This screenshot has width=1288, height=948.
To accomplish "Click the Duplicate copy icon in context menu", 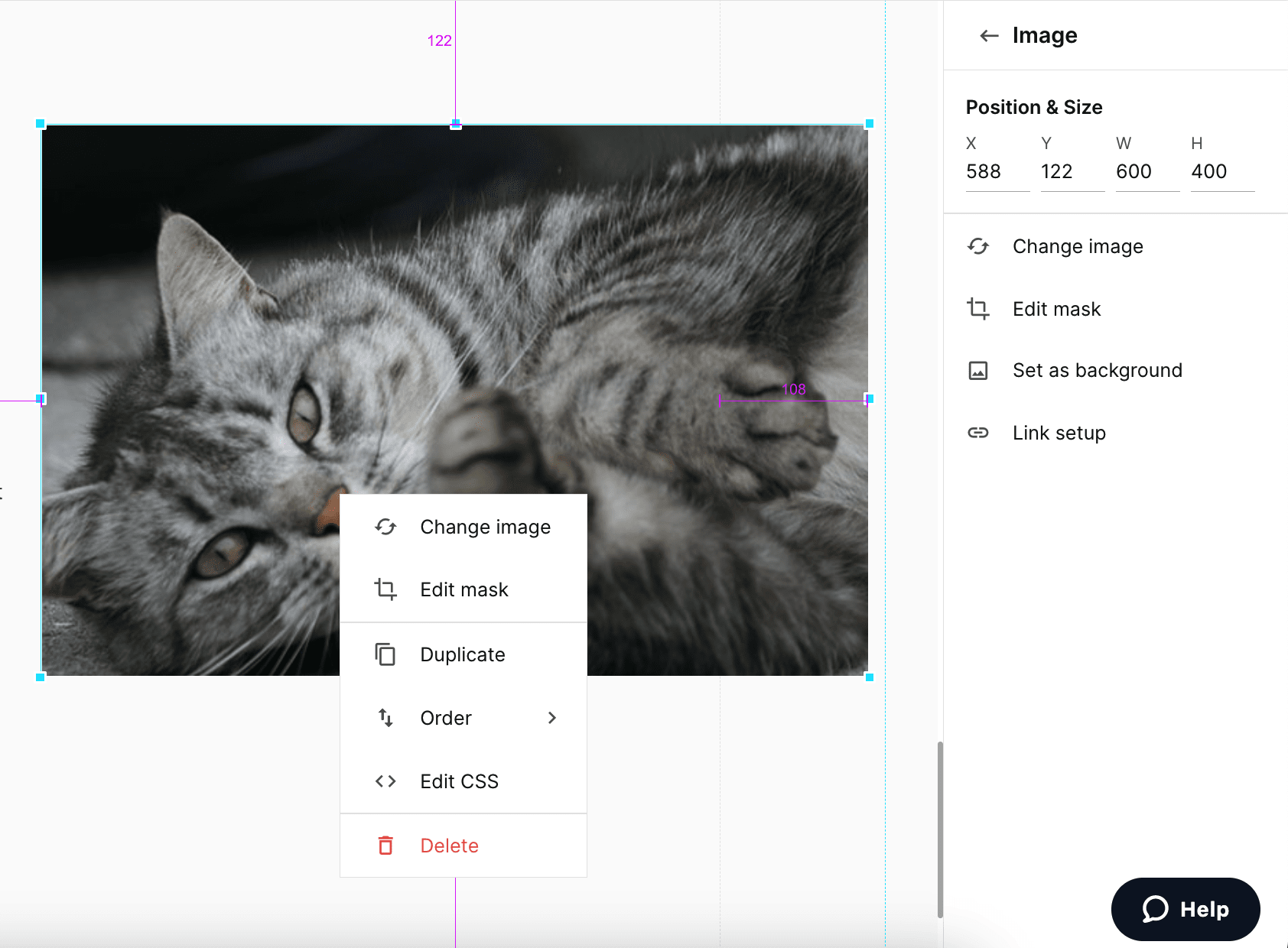I will (385, 654).
